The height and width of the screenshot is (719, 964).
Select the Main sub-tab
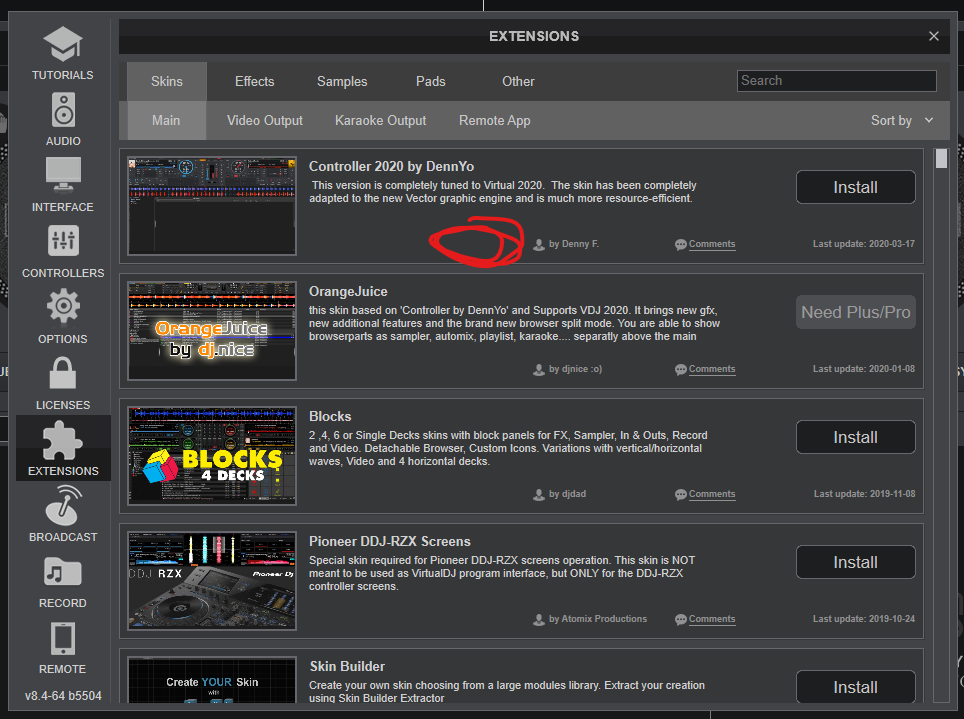[x=166, y=121]
